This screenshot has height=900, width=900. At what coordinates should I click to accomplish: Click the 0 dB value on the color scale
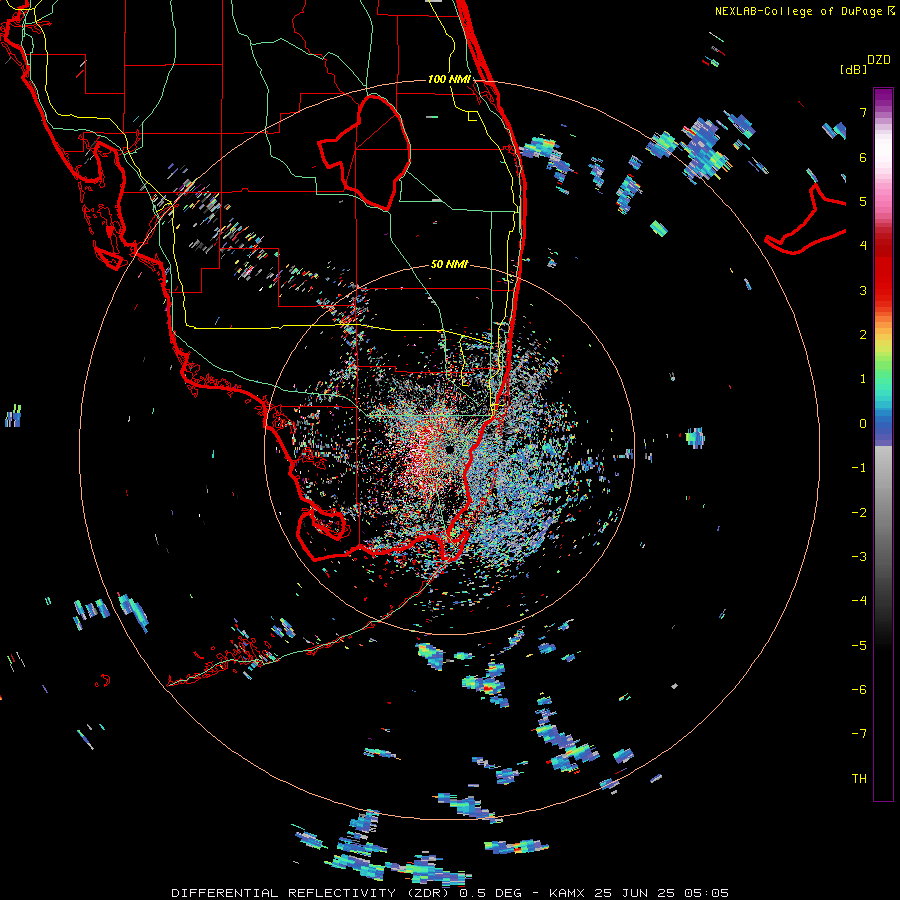tap(863, 424)
